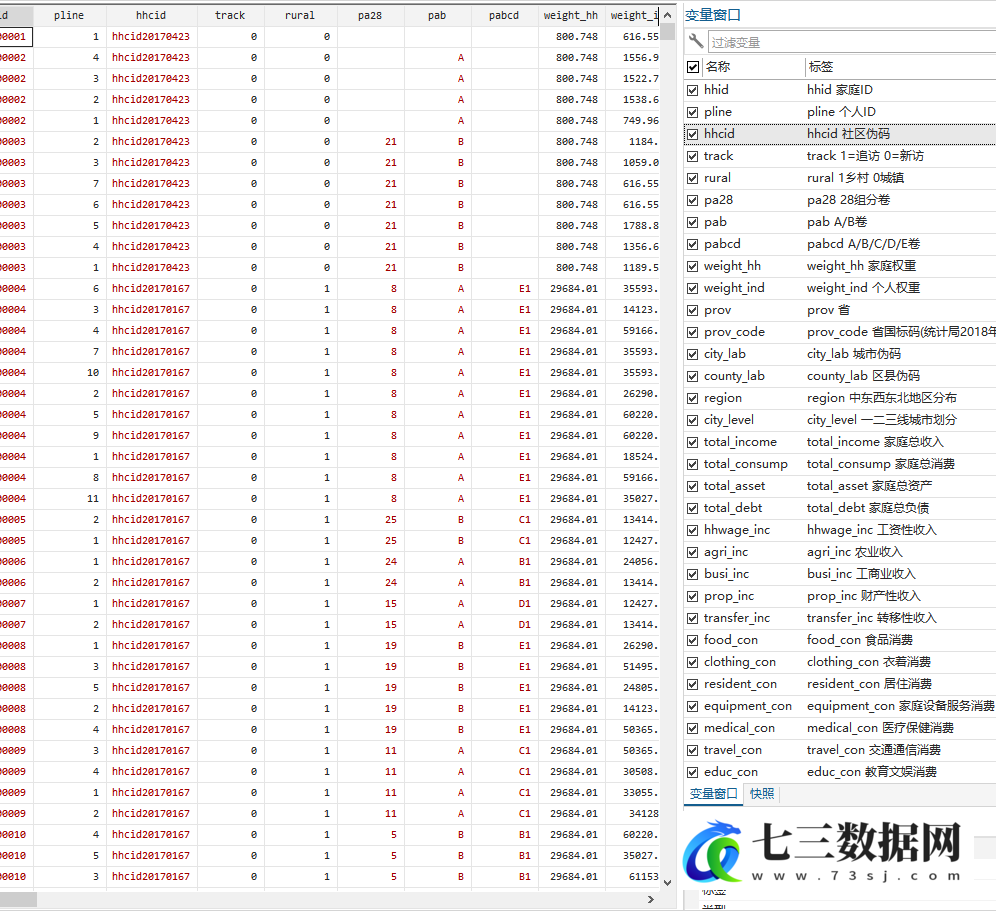Click the wrench filter icon

(x=696, y=41)
